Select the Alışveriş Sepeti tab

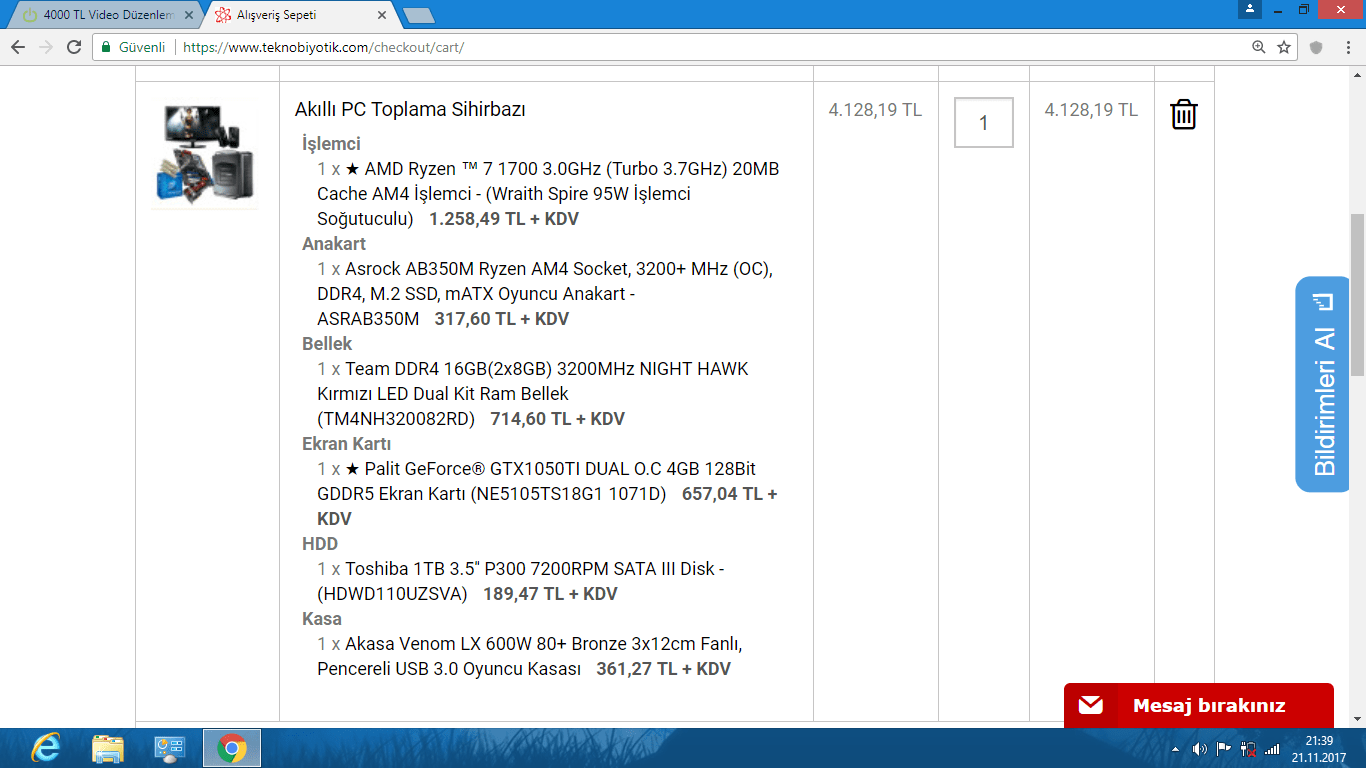tap(300, 16)
